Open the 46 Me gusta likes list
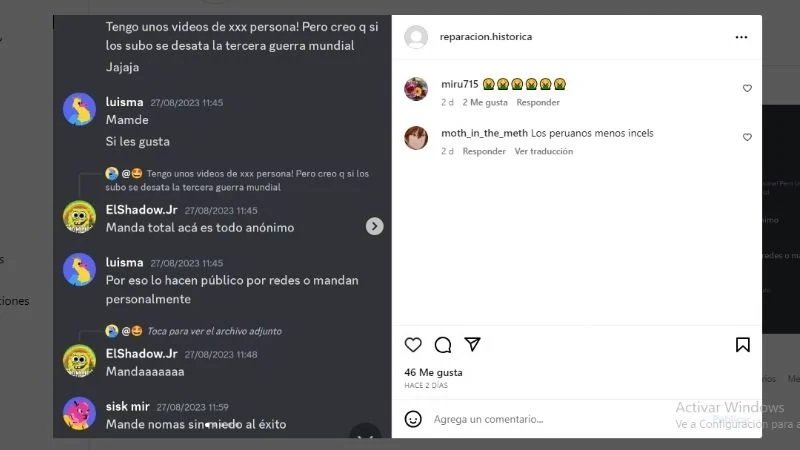The width and height of the screenshot is (800, 450). pyautogui.click(x=433, y=372)
